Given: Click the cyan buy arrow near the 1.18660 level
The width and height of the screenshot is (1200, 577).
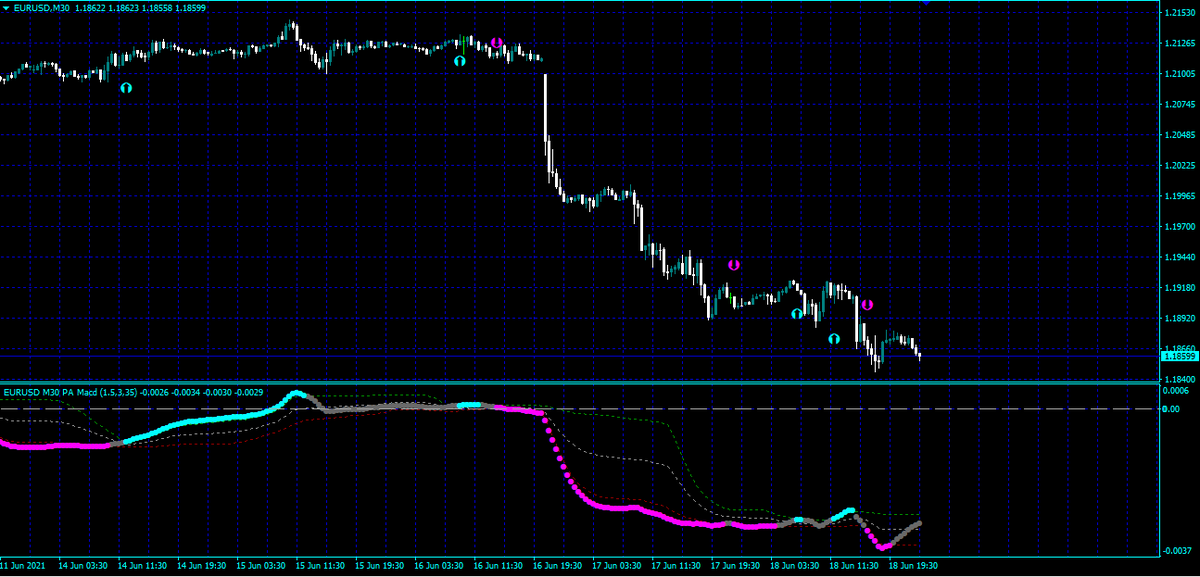Looking at the screenshot, I should (834, 339).
